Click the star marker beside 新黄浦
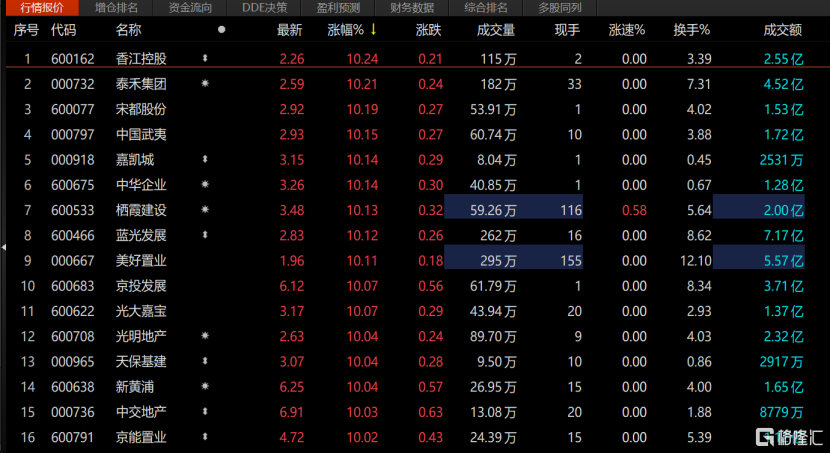This screenshot has width=830, height=454. [x=205, y=387]
